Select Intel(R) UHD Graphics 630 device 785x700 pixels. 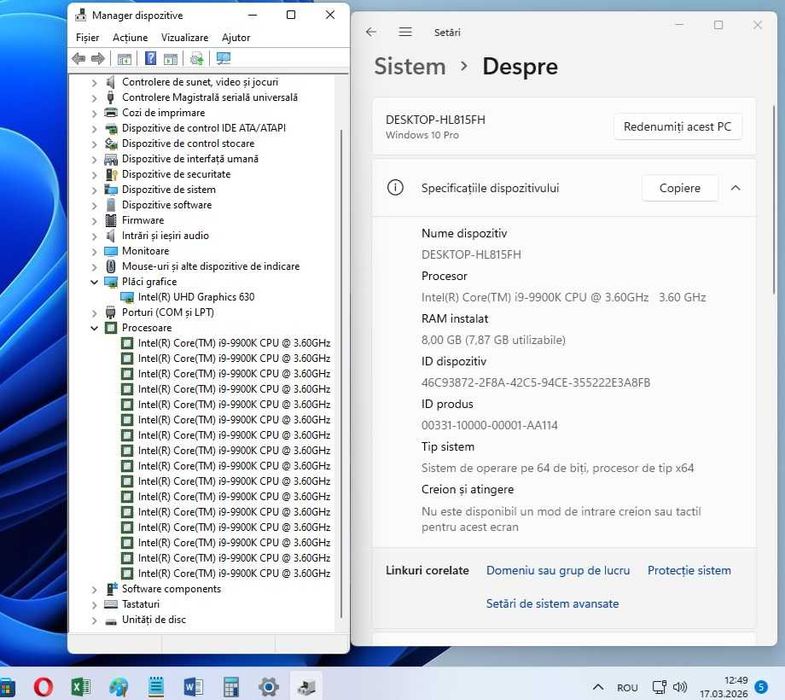point(196,297)
